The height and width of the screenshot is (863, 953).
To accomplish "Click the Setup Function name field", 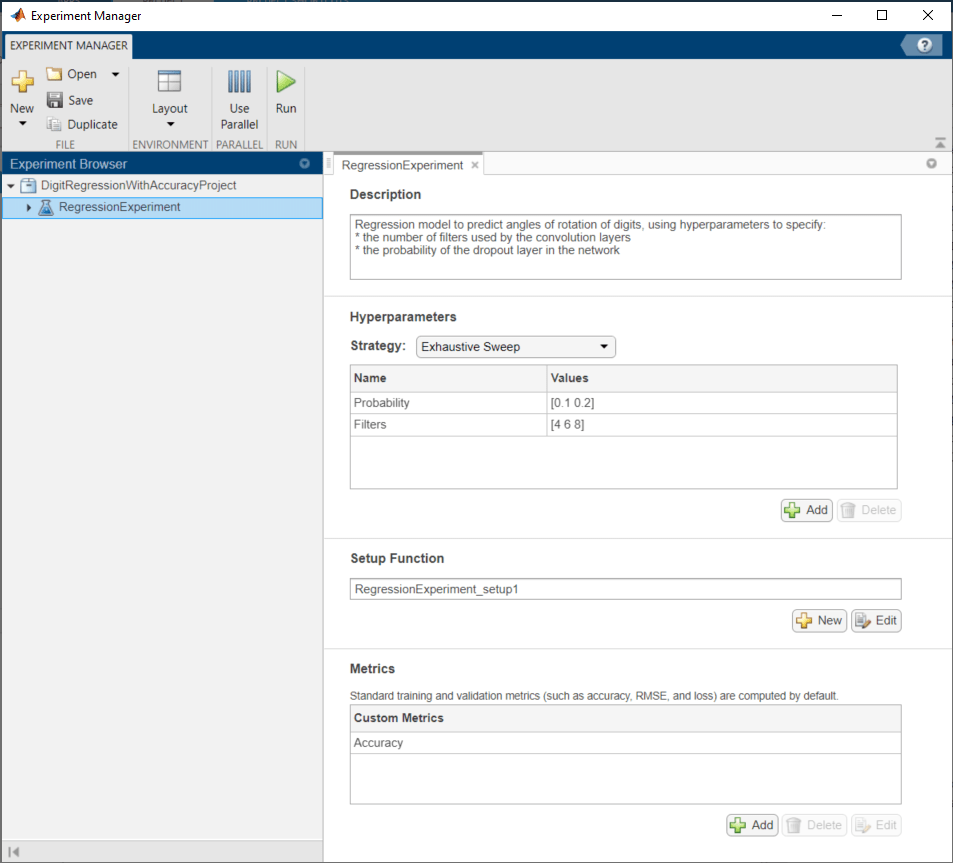I will pyautogui.click(x=625, y=589).
